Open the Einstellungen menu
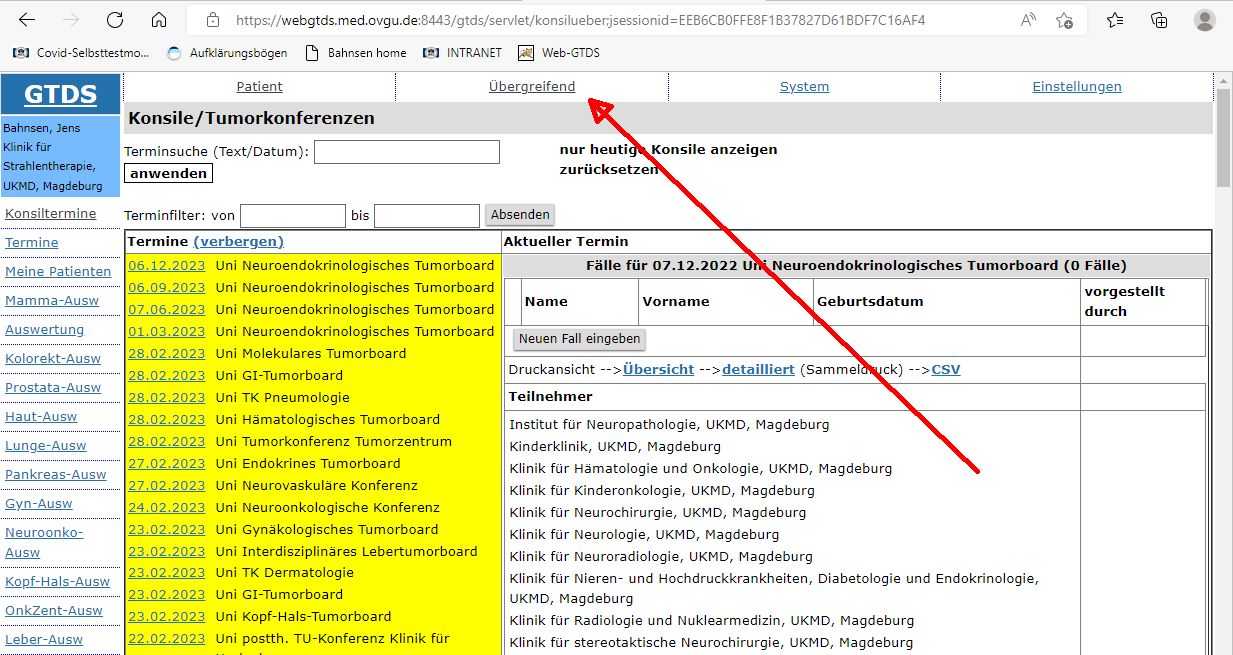 pyautogui.click(x=1076, y=86)
